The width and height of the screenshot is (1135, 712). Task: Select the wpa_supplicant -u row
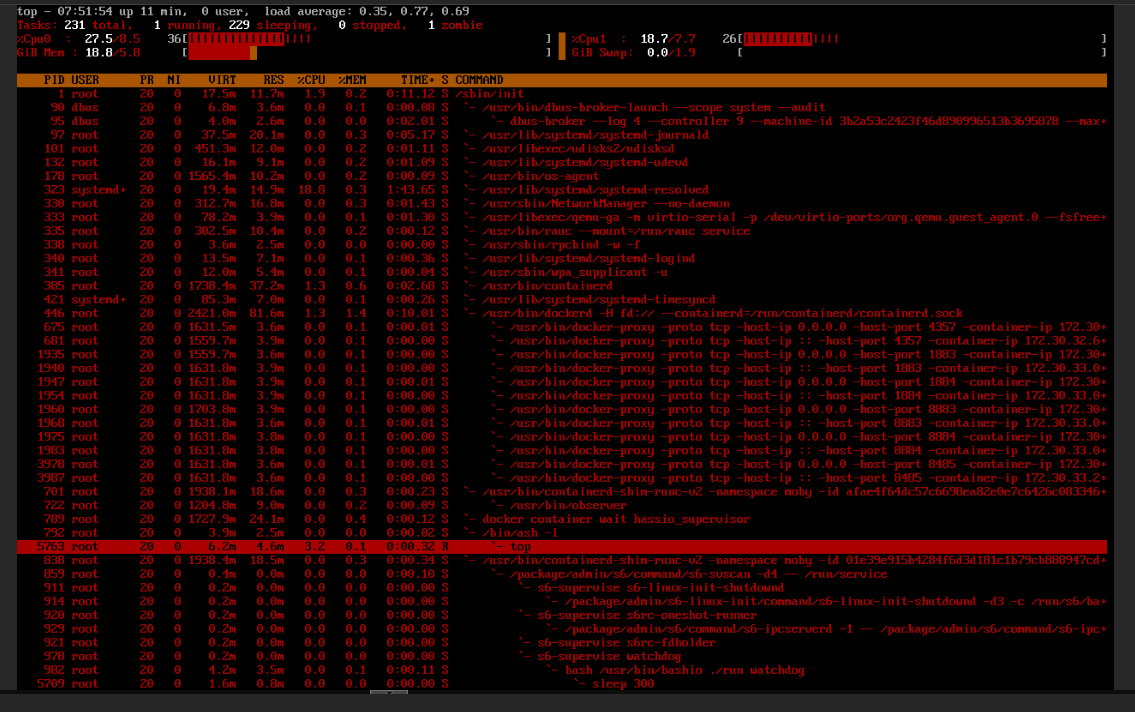(562, 273)
